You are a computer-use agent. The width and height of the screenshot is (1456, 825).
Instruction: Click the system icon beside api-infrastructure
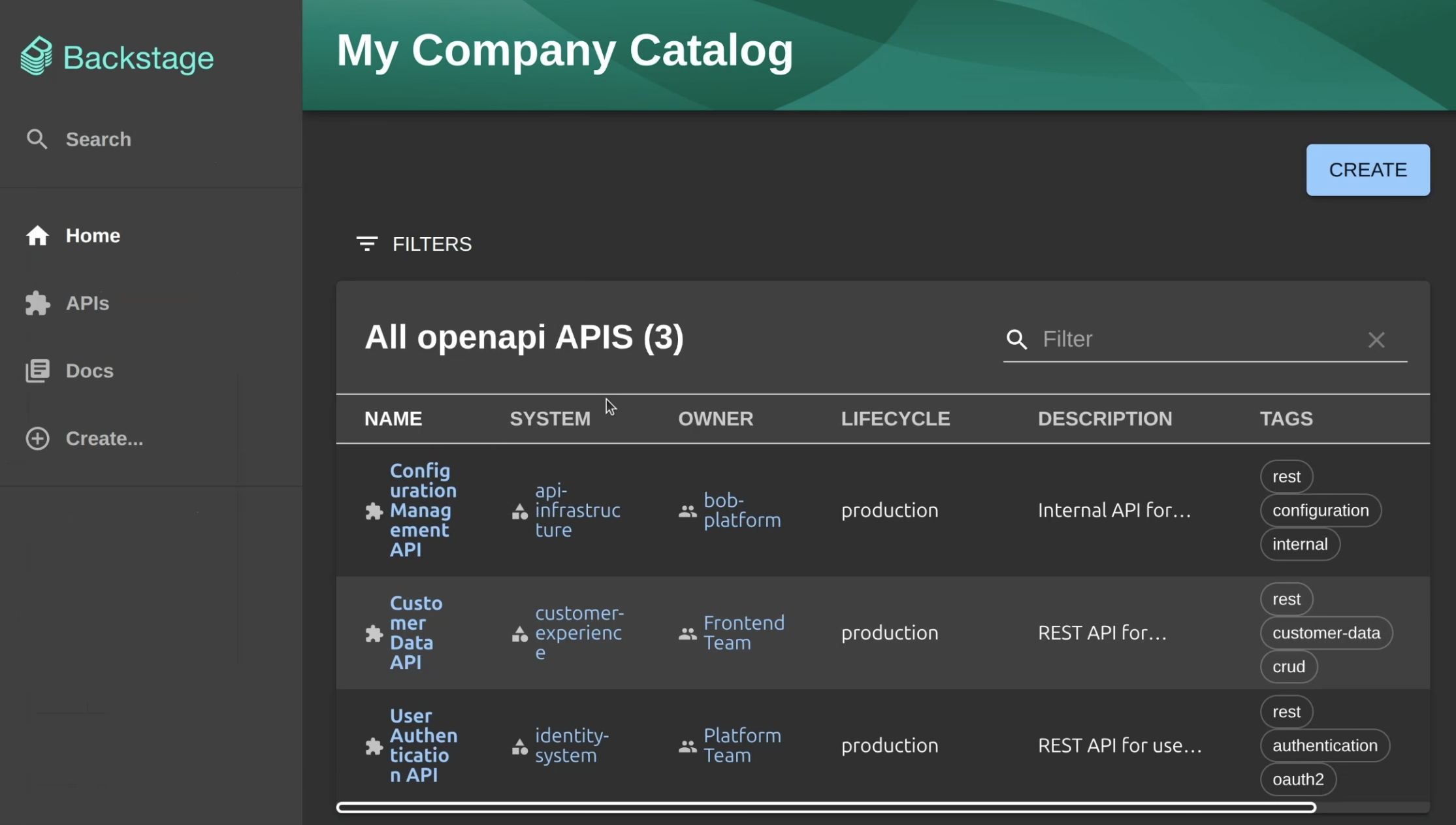(519, 511)
